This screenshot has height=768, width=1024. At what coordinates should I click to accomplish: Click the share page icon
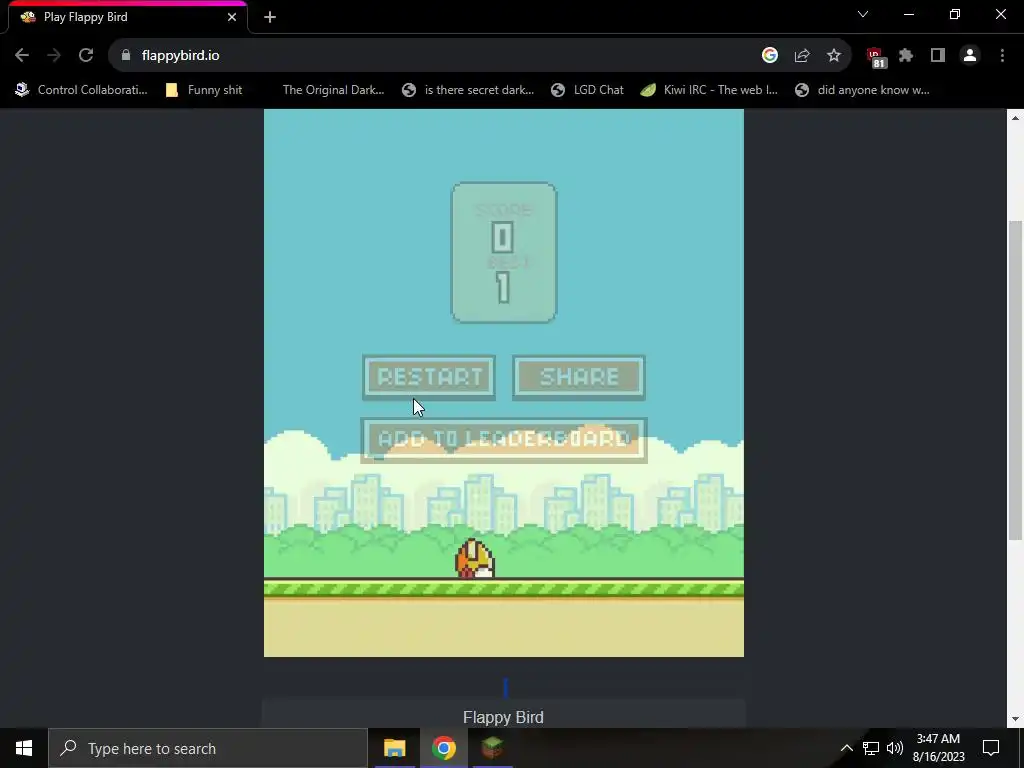point(802,56)
